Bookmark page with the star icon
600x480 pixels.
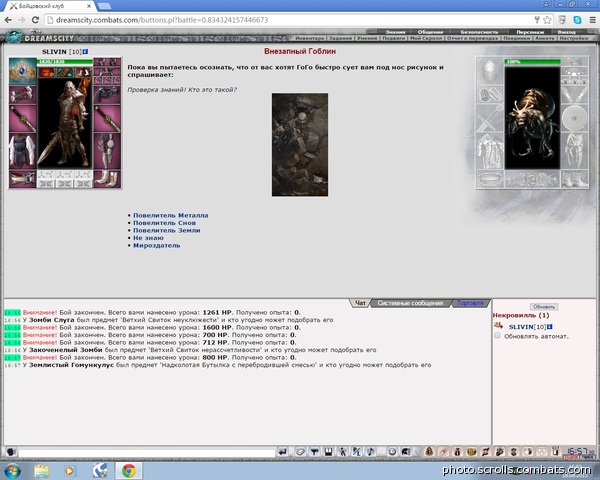coord(547,20)
